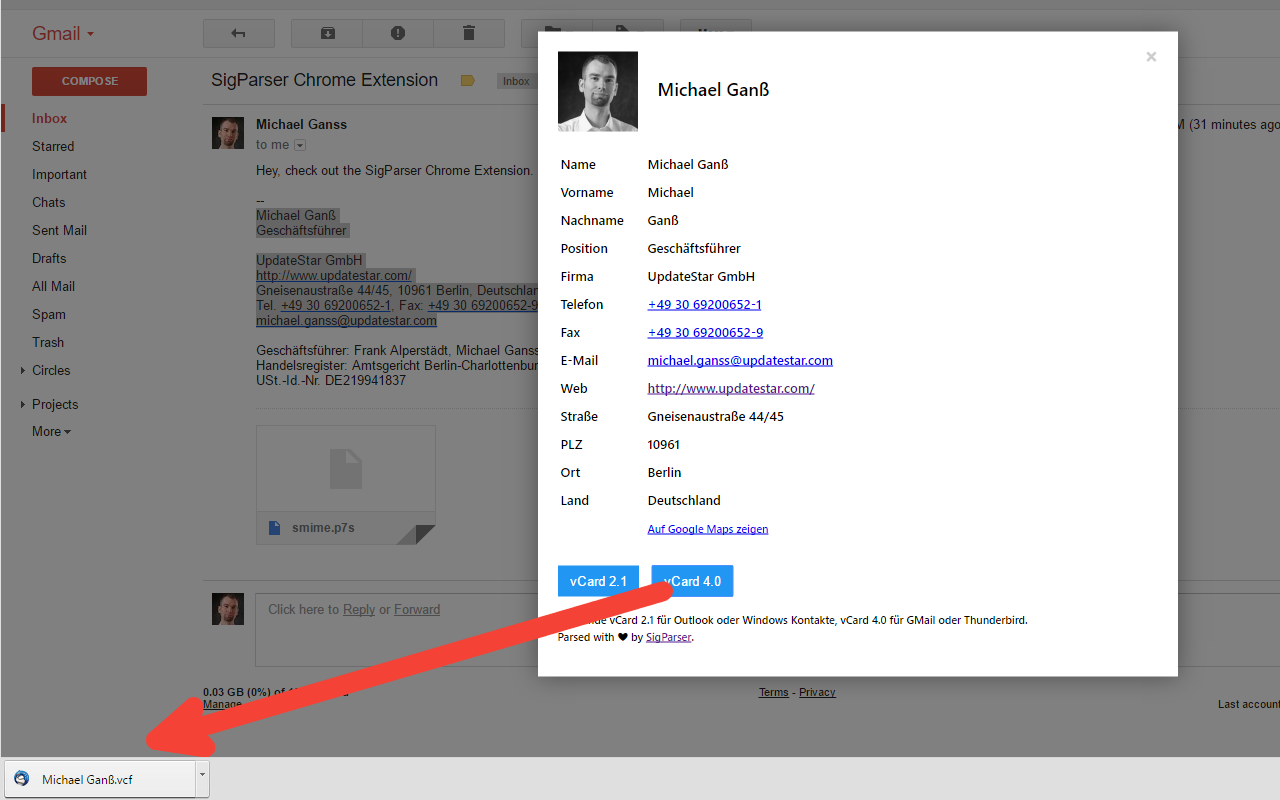Open the downloaded Michael Ganß.vcf file
Image resolution: width=1280 pixels, height=800 pixels.
100,780
